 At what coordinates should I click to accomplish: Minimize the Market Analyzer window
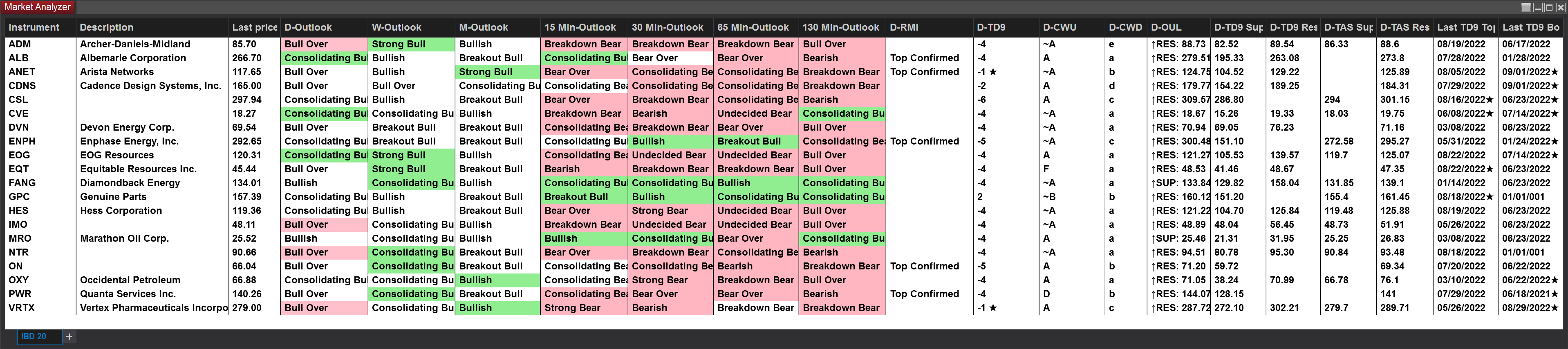[x=1538, y=7]
